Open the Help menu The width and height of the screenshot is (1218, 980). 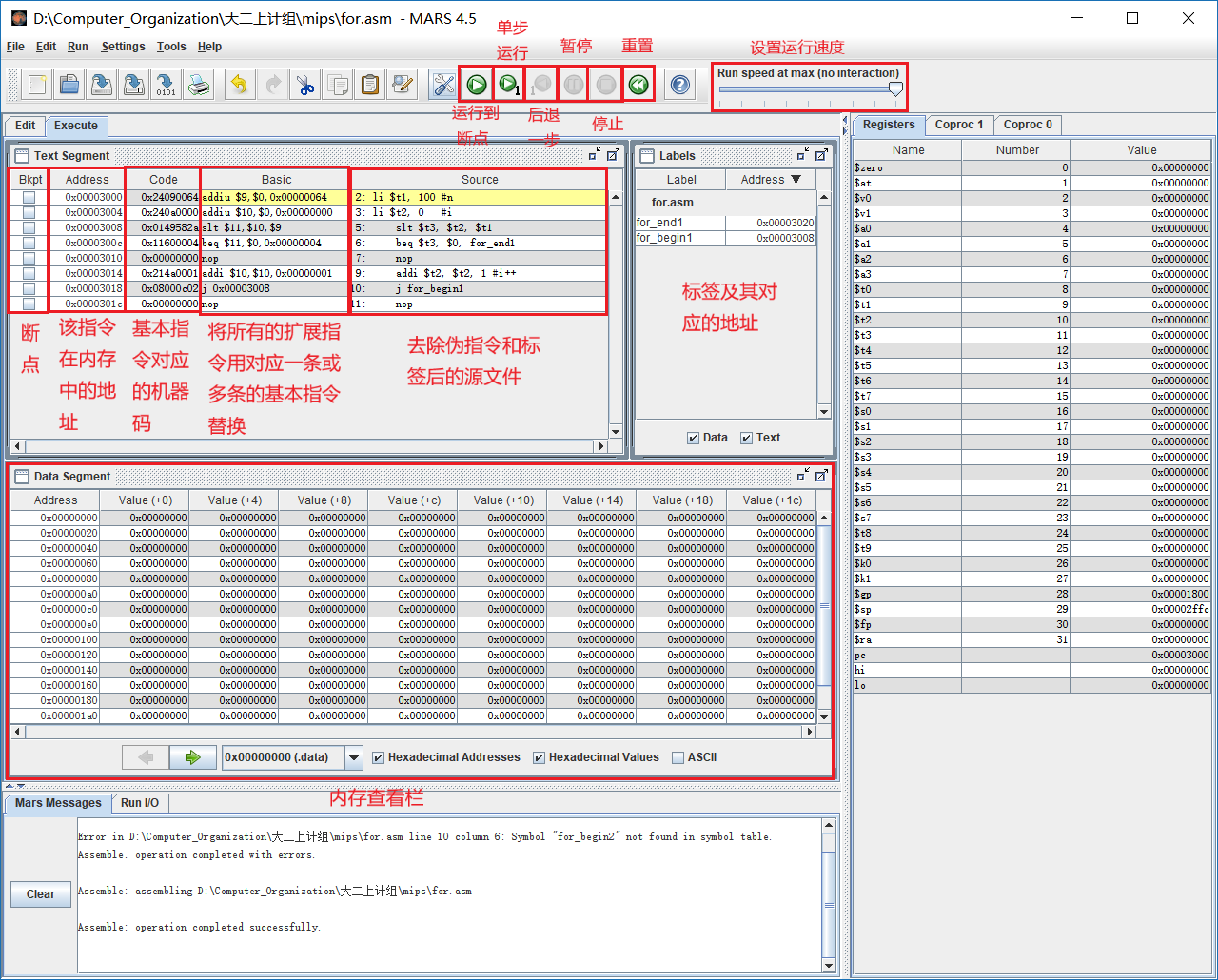pyautogui.click(x=209, y=47)
